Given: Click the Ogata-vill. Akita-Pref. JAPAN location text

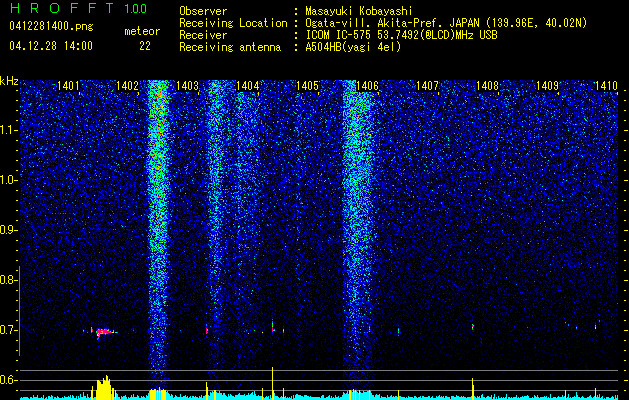Looking at the screenshot, I should click(x=446, y=23).
